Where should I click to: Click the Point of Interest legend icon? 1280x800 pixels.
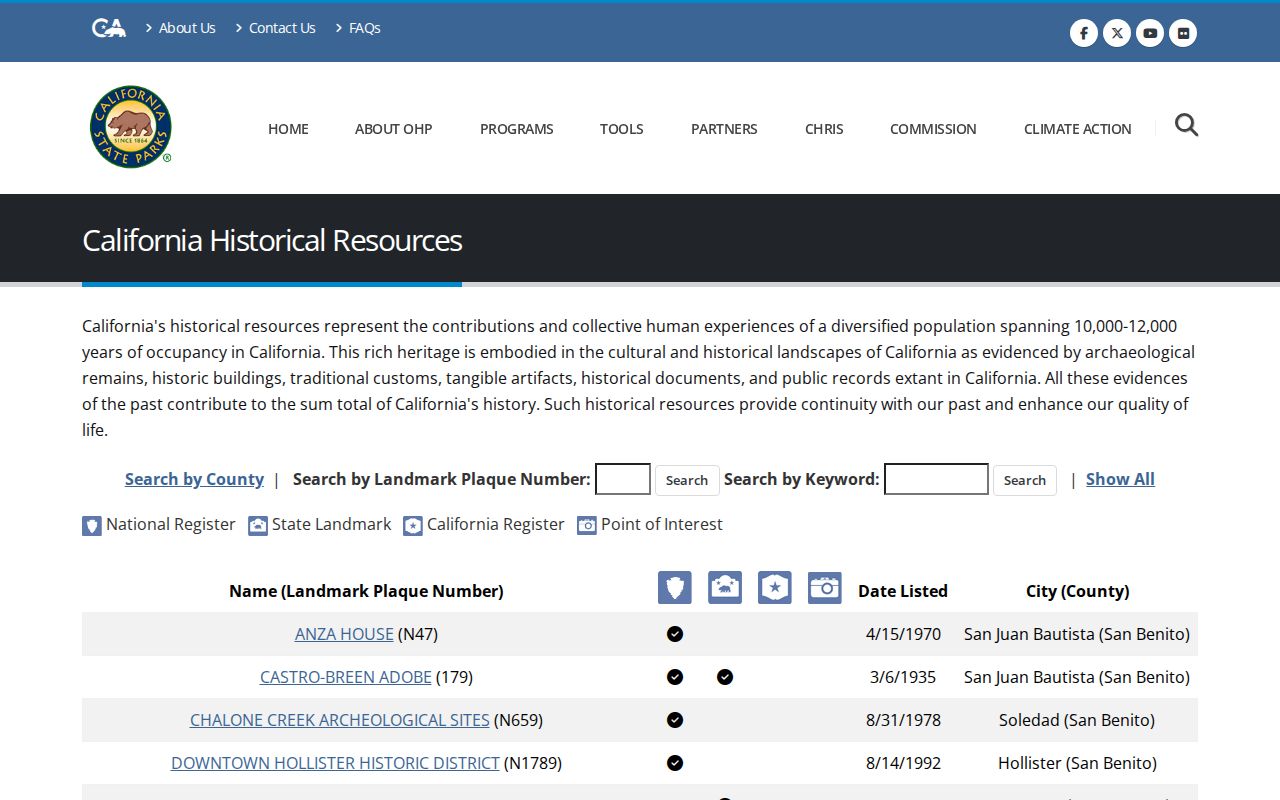(587, 525)
